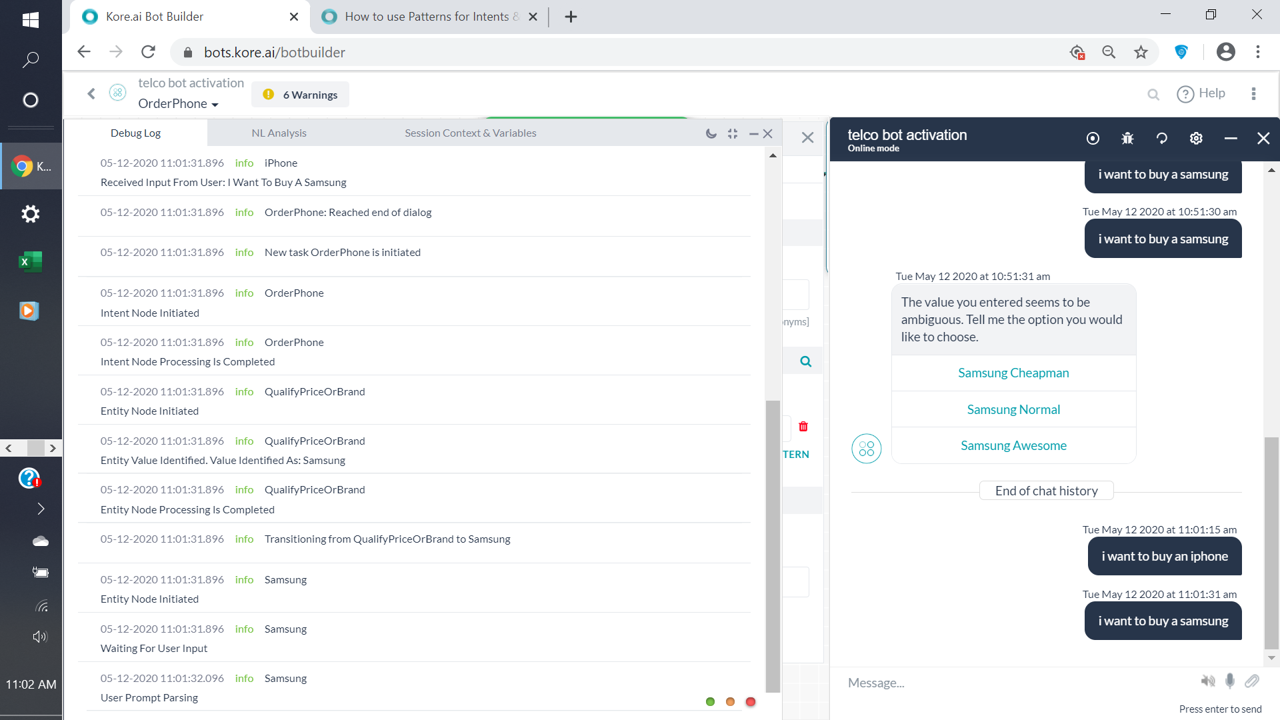Open the NL Analysis tab
Image resolution: width=1280 pixels, height=720 pixels.
click(x=279, y=133)
